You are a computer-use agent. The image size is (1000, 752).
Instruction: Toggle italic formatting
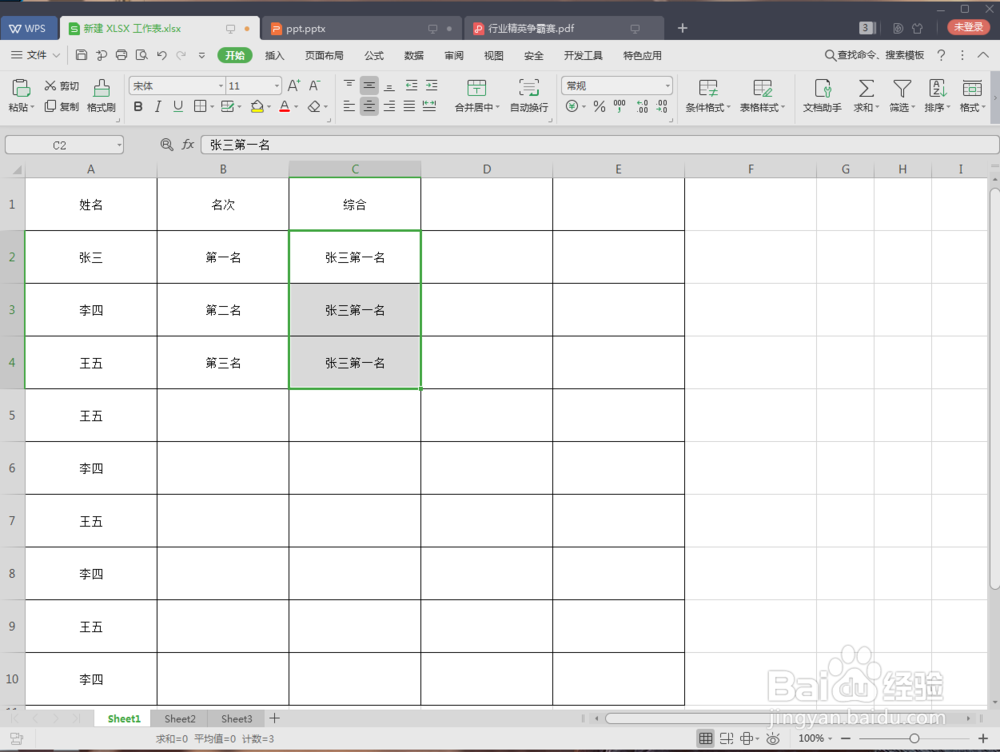click(x=158, y=107)
